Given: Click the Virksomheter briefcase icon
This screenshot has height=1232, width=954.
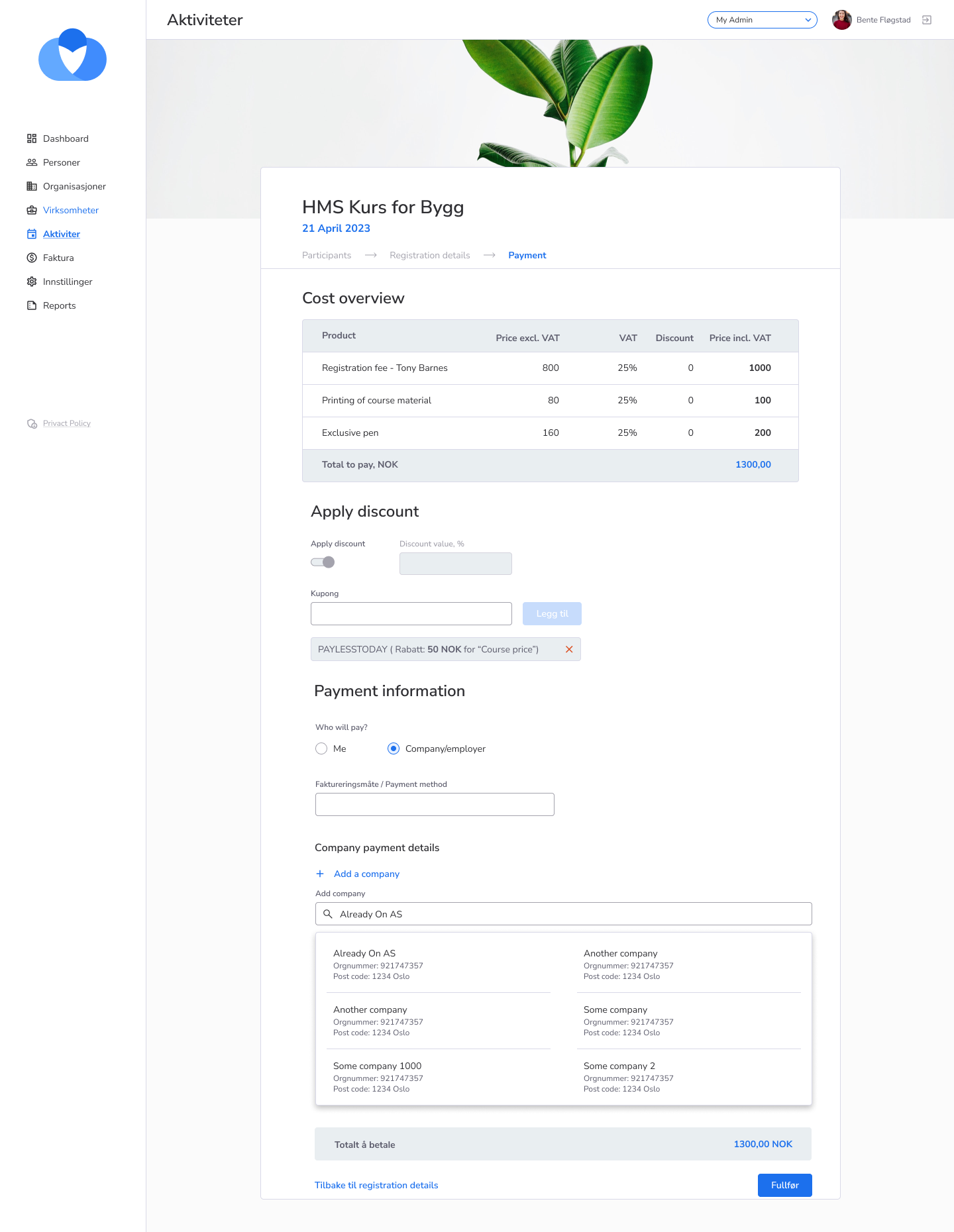Looking at the screenshot, I should [32, 210].
